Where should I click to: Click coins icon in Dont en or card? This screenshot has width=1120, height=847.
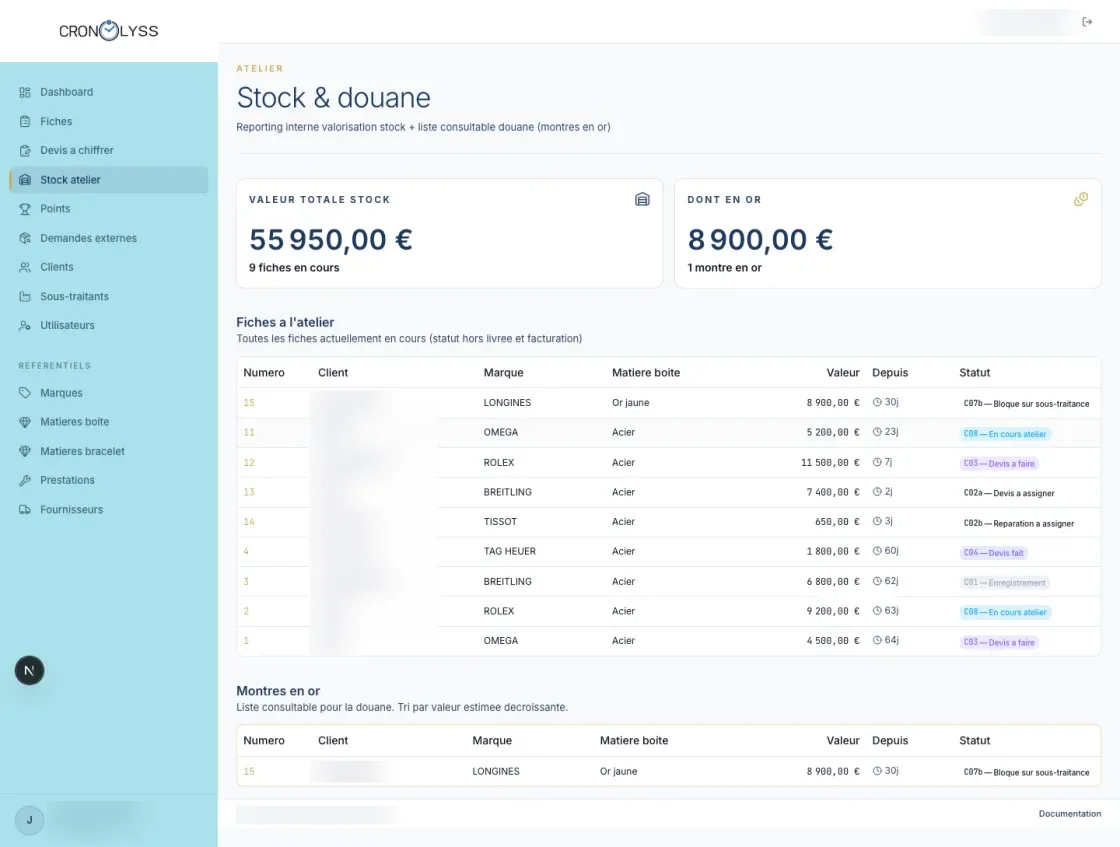coord(1081,199)
